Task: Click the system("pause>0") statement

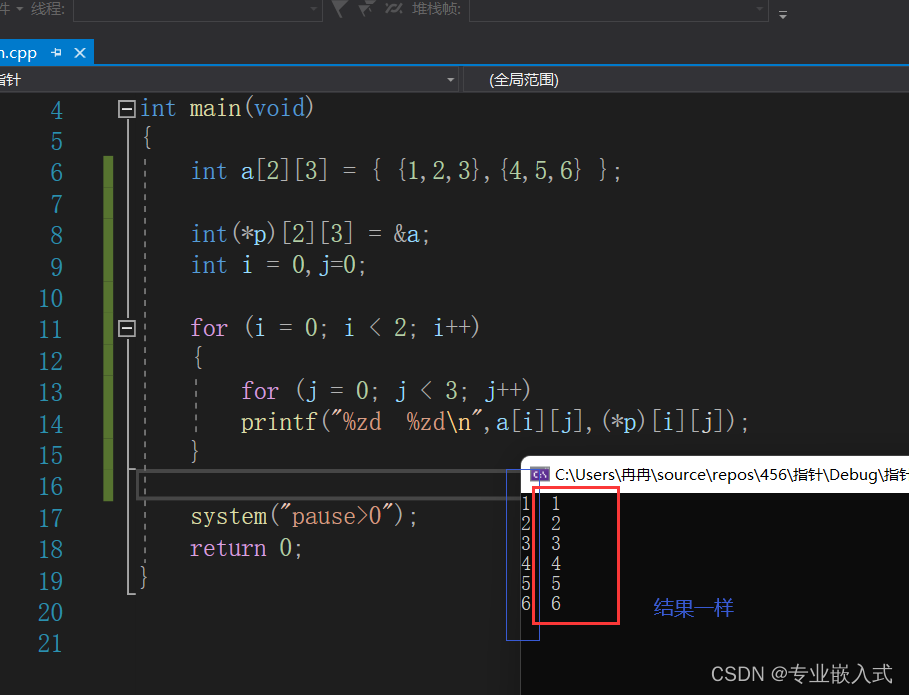Action: [x=304, y=515]
